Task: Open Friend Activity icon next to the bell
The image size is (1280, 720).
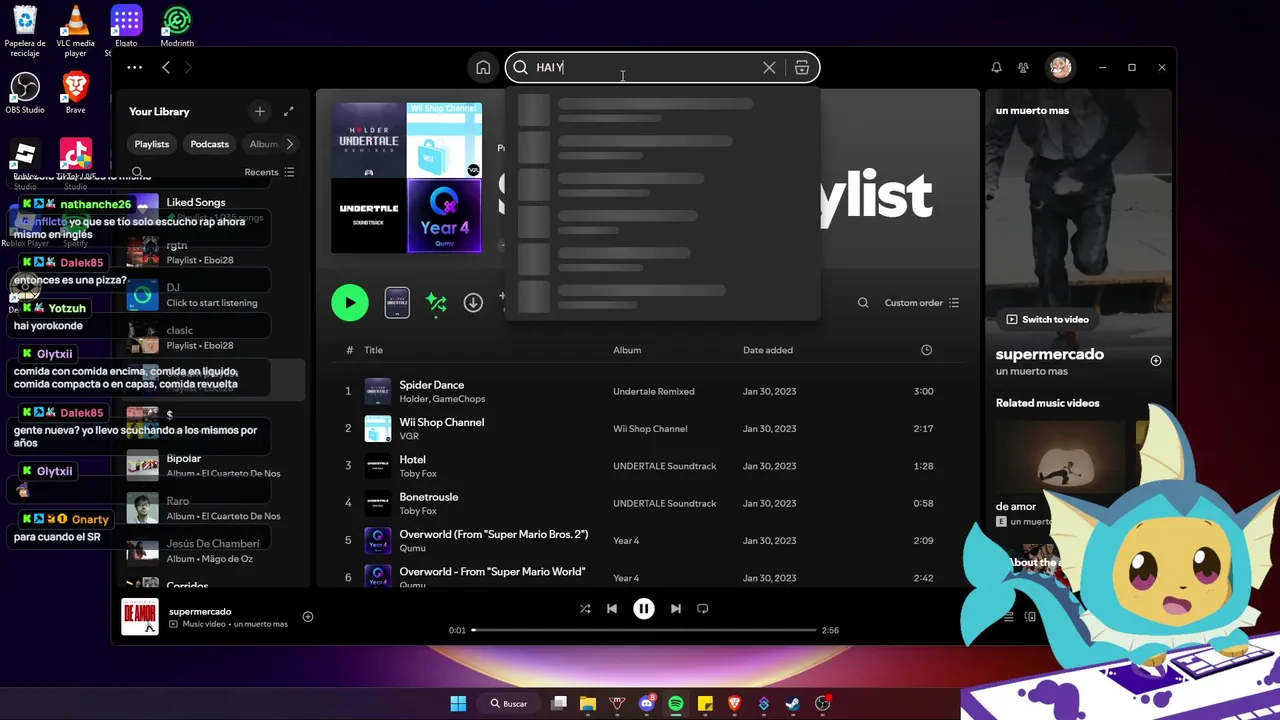Action: (1023, 67)
